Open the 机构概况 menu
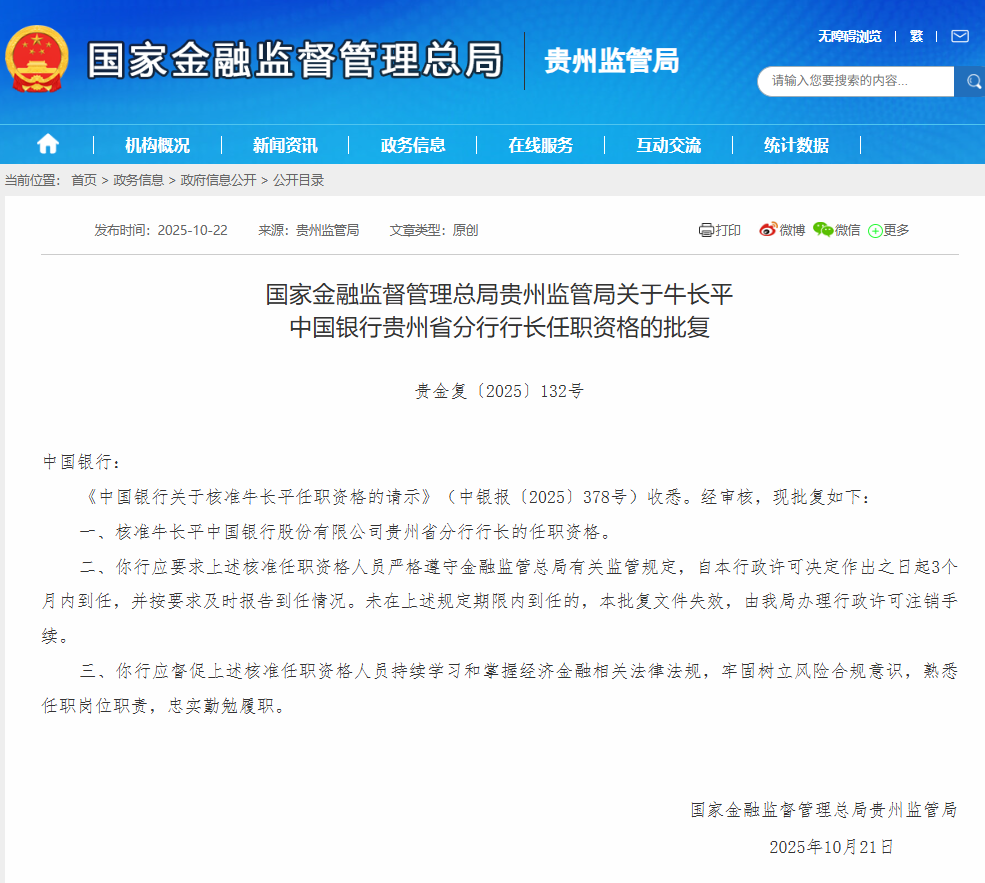Viewport: 985px width, 883px height. [x=157, y=145]
